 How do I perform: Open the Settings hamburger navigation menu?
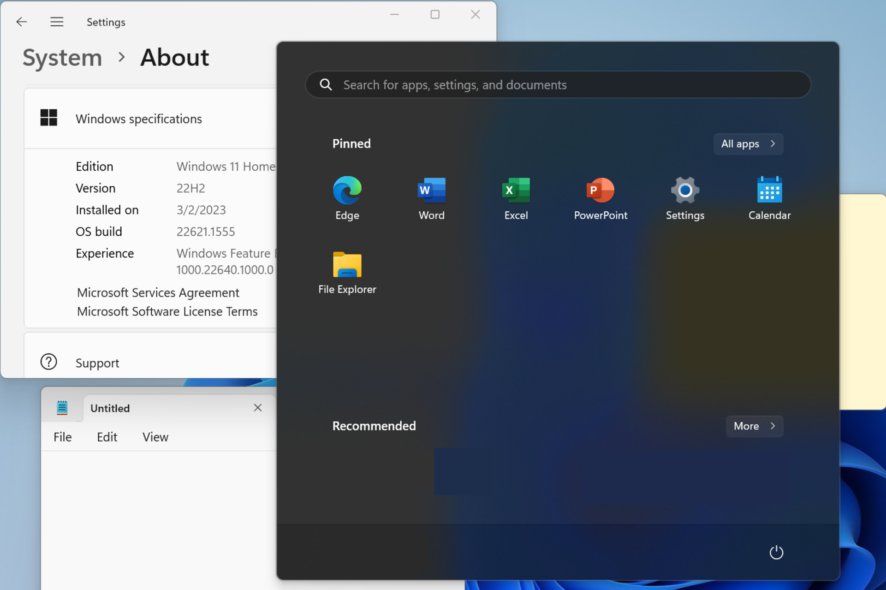pyautogui.click(x=57, y=22)
